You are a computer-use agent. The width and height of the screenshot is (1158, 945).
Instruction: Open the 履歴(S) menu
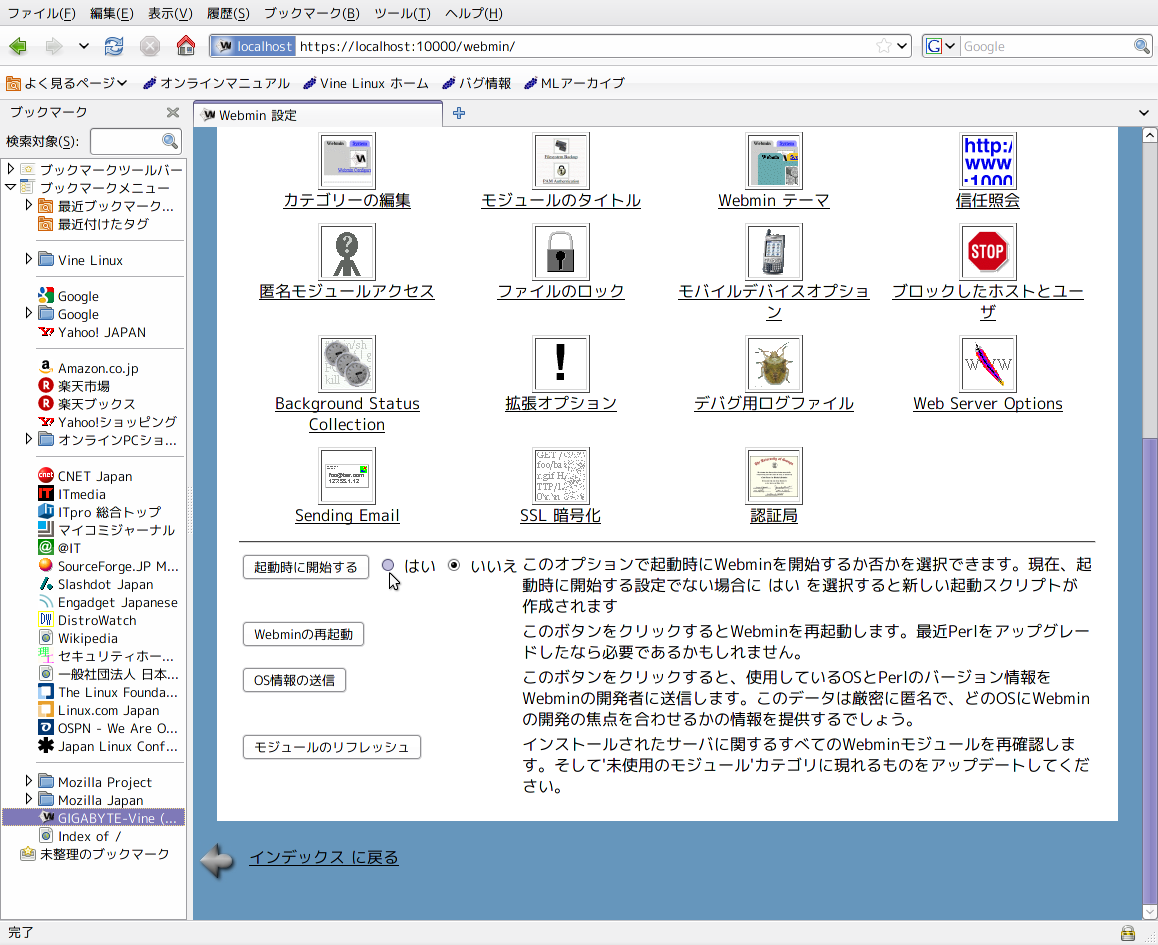click(228, 13)
